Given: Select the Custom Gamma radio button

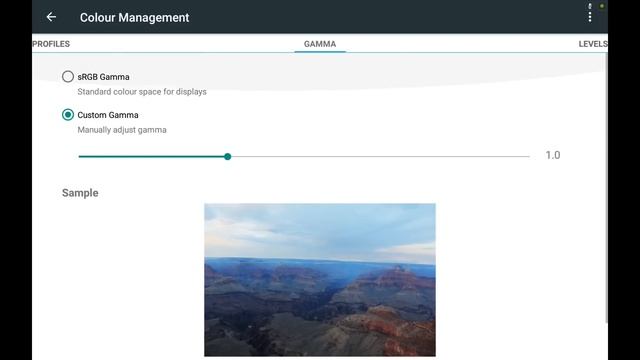Looking at the screenshot, I should [68, 115].
